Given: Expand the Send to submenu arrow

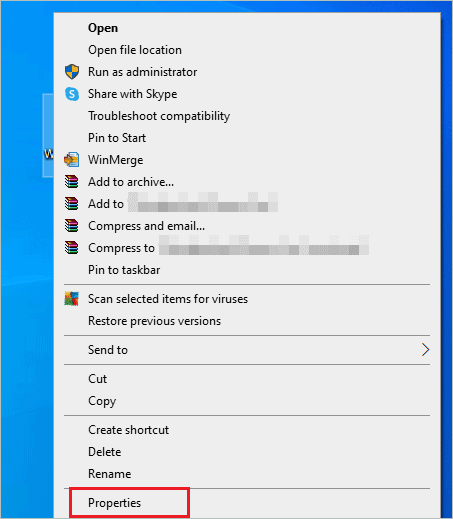Looking at the screenshot, I should tap(425, 350).
